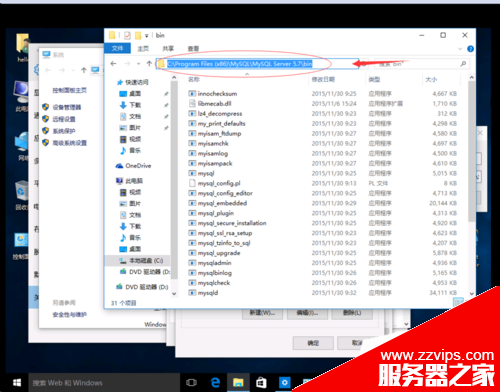Click the 20,144 KB size cell
Screen dimensions: 500x392
[x=443, y=203]
